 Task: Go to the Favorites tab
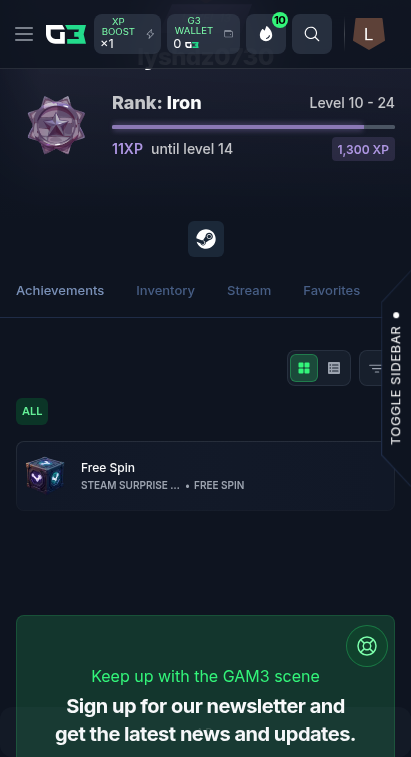[x=331, y=291]
